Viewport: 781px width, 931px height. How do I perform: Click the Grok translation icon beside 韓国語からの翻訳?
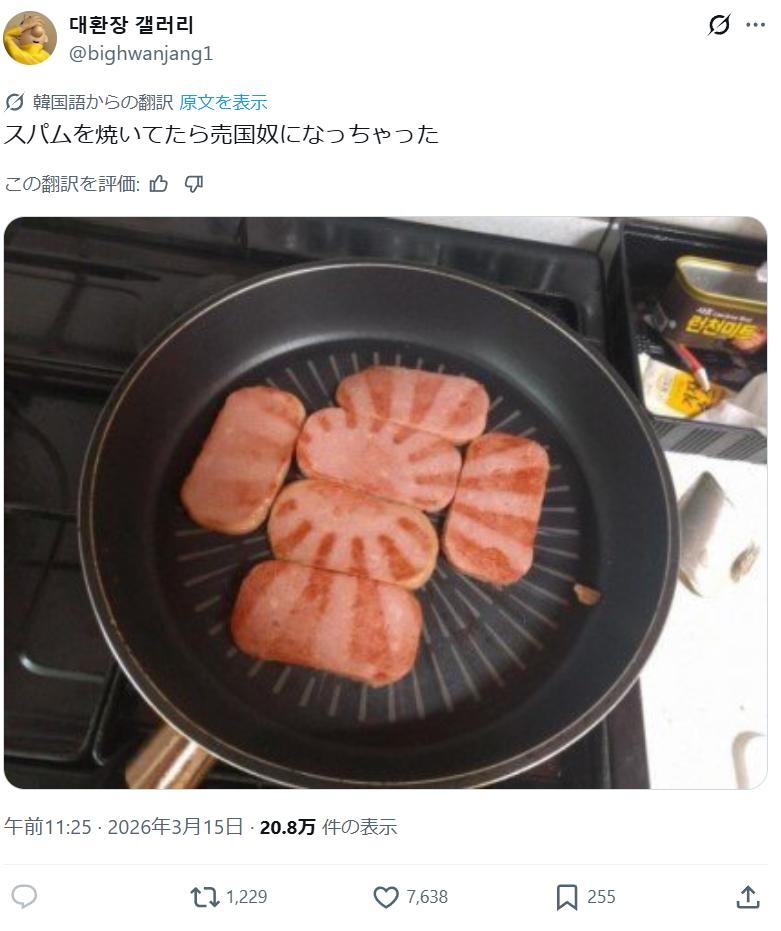tap(14, 103)
